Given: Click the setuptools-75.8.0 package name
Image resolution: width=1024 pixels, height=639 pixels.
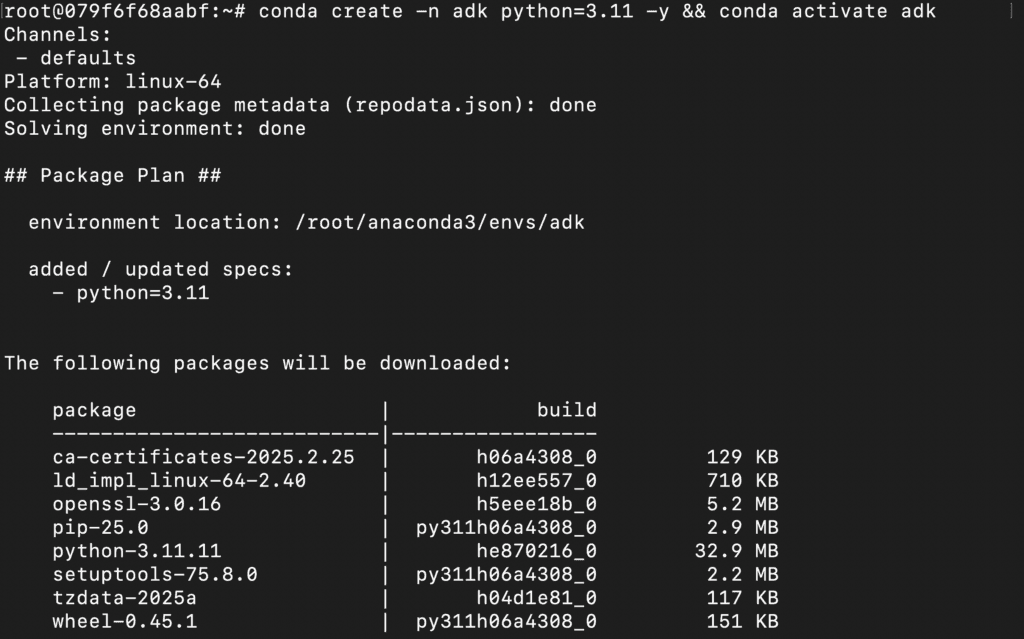Looking at the screenshot, I should point(155,575).
